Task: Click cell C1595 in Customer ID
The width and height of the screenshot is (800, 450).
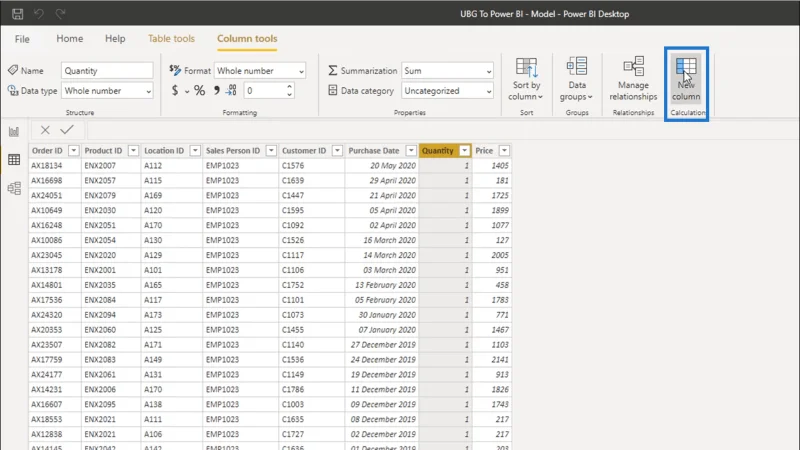Action: (311, 210)
